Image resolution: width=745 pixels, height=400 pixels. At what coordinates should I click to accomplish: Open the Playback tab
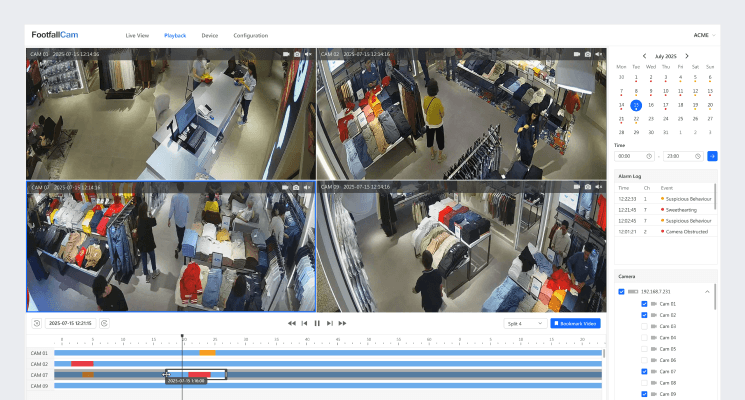(x=175, y=36)
